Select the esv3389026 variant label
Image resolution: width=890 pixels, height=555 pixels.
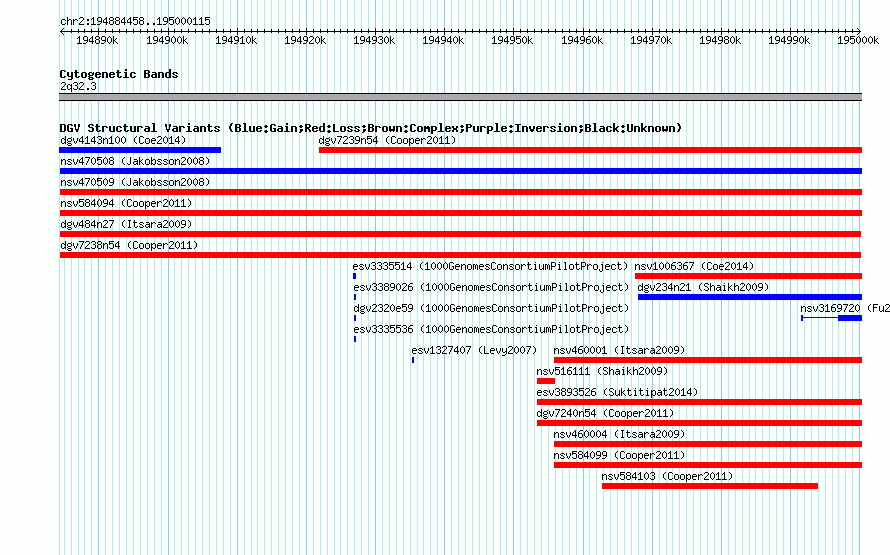pyautogui.click(x=491, y=287)
